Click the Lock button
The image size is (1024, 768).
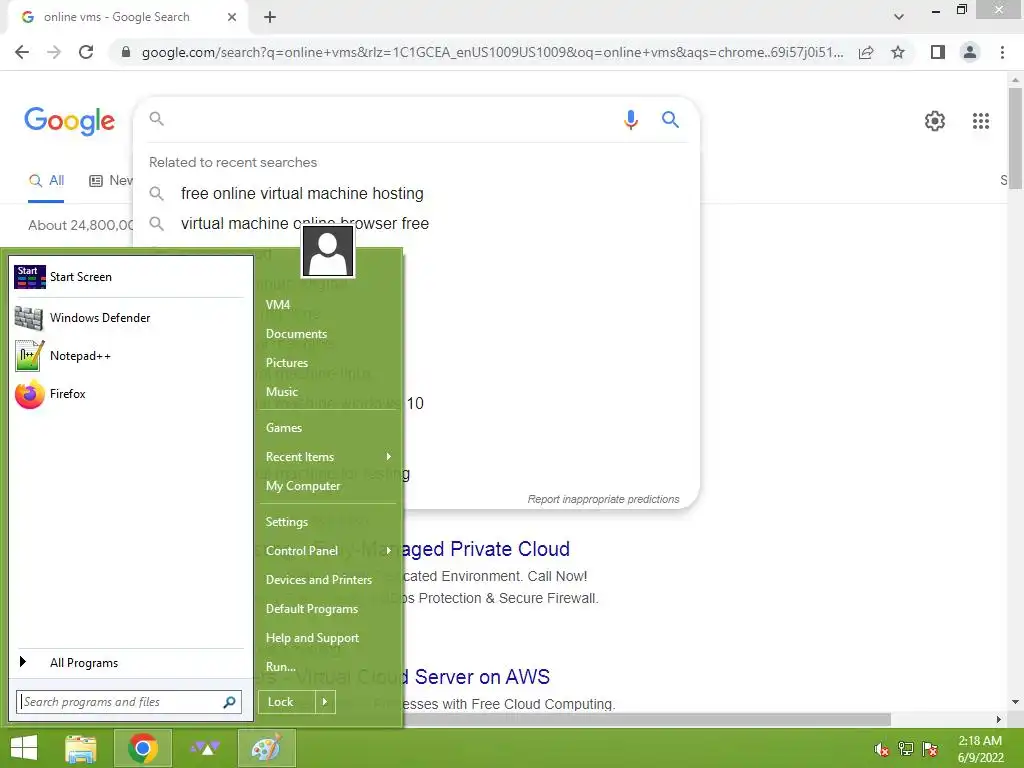[287, 702]
